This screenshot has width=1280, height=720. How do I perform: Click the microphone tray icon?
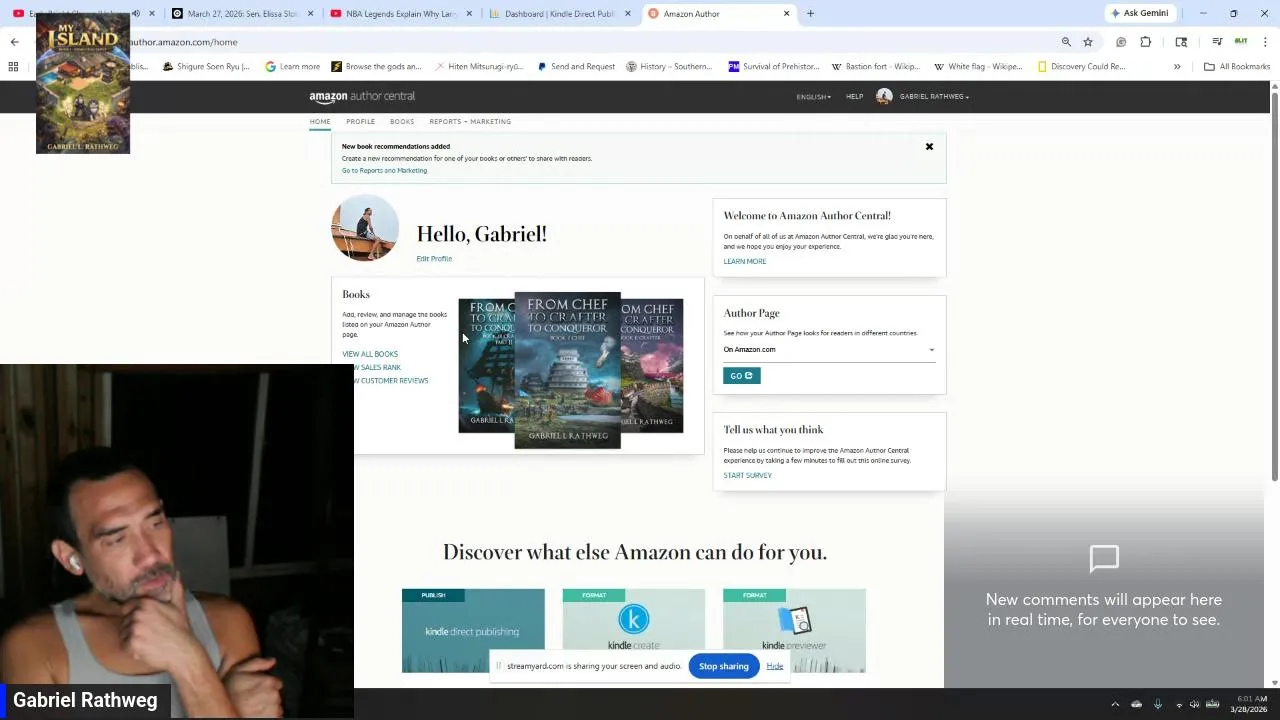tap(1158, 704)
